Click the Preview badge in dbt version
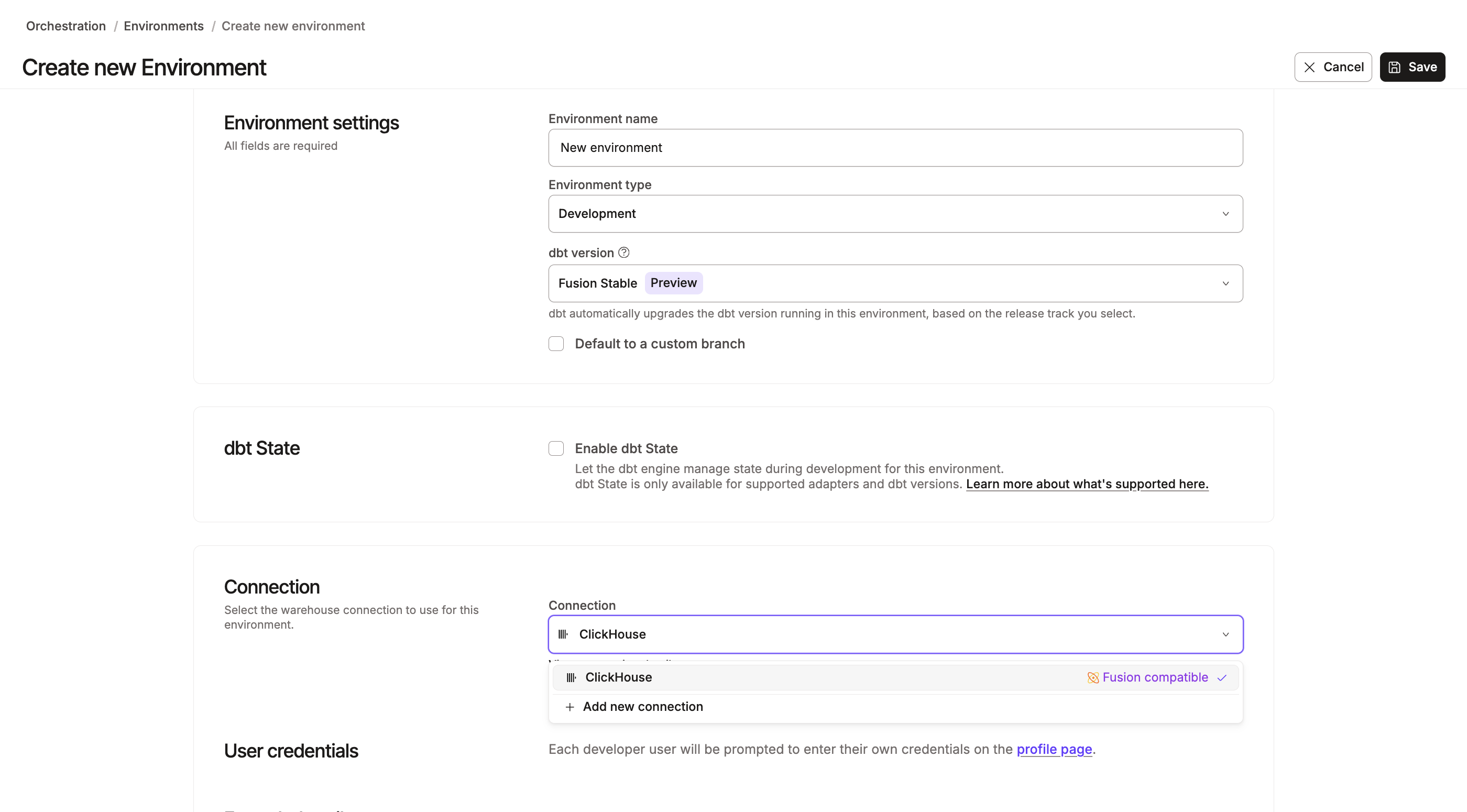Screen dimensions: 1467x812 [x=673, y=283]
